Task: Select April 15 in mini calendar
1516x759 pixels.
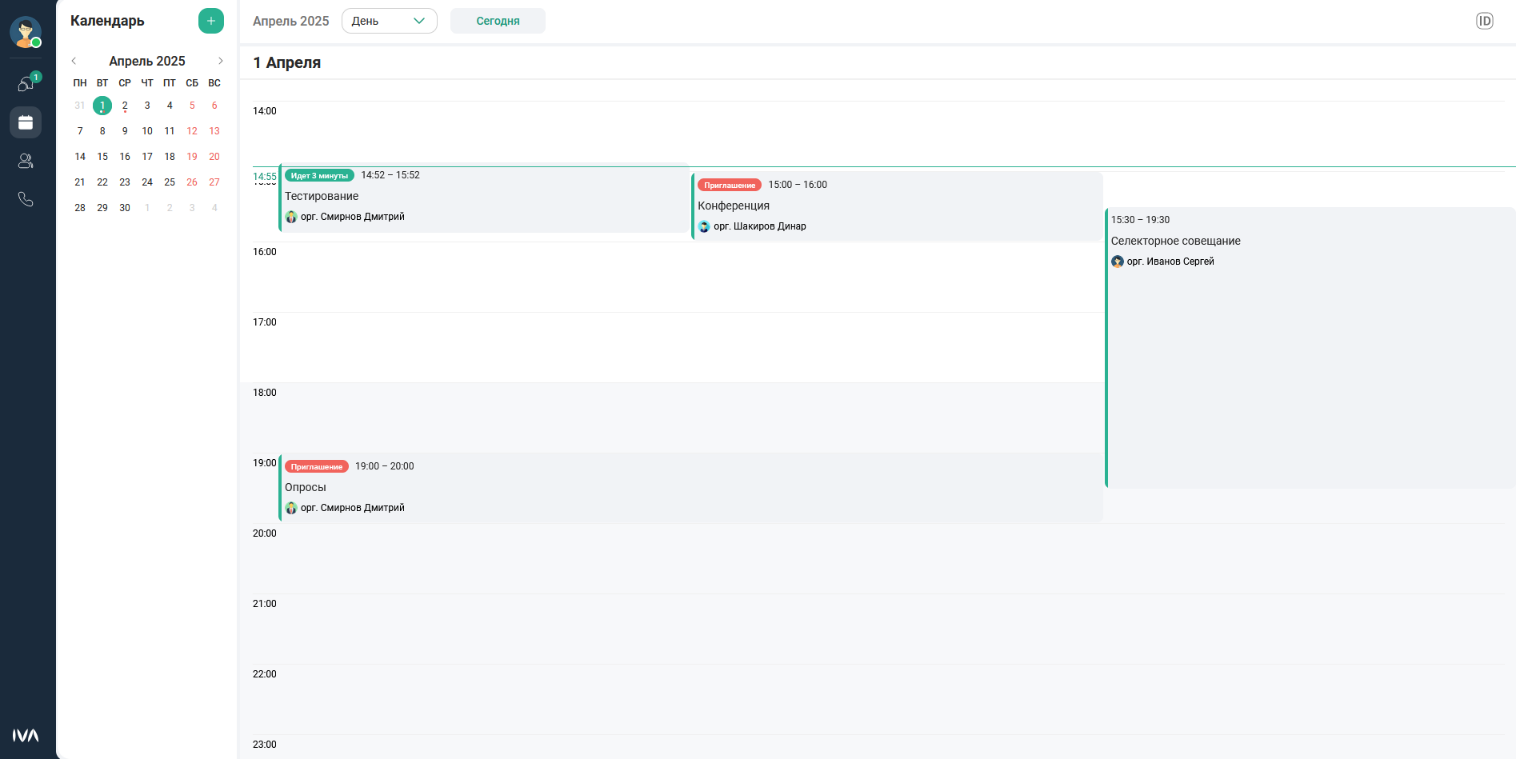Action: coord(102,156)
